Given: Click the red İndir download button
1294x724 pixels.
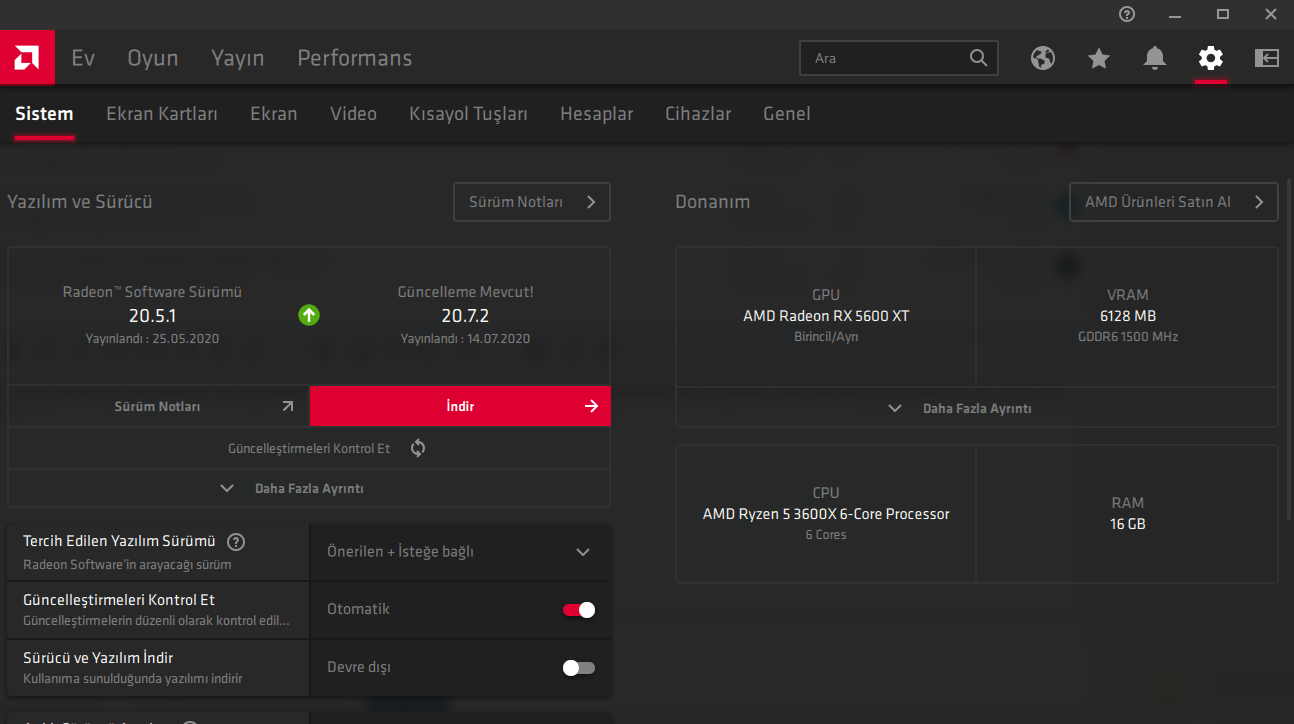Looking at the screenshot, I should [460, 406].
